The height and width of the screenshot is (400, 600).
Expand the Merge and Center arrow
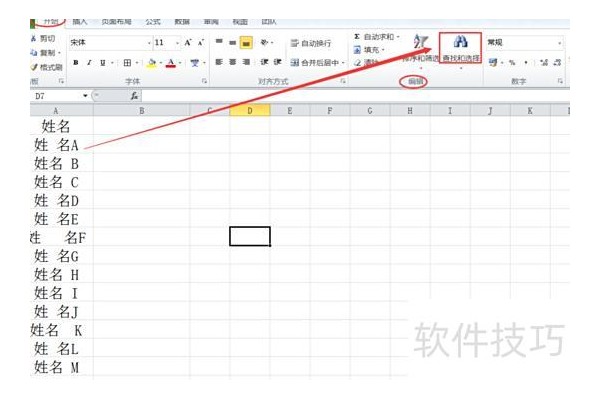pyautogui.click(x=343, y=63)
